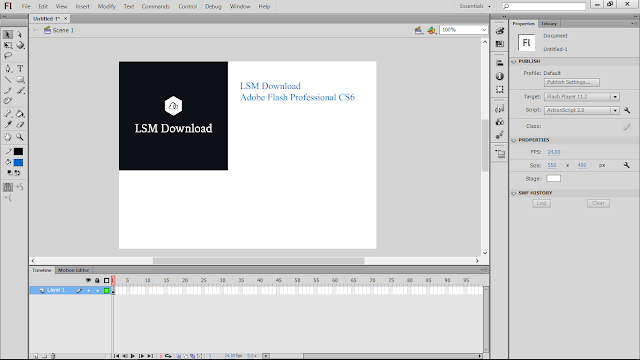Reset colors to black and white

click(10, 173)
